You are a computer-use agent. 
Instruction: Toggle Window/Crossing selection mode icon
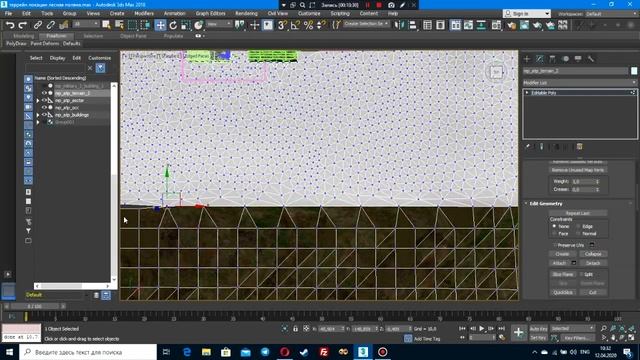[145, 25]
